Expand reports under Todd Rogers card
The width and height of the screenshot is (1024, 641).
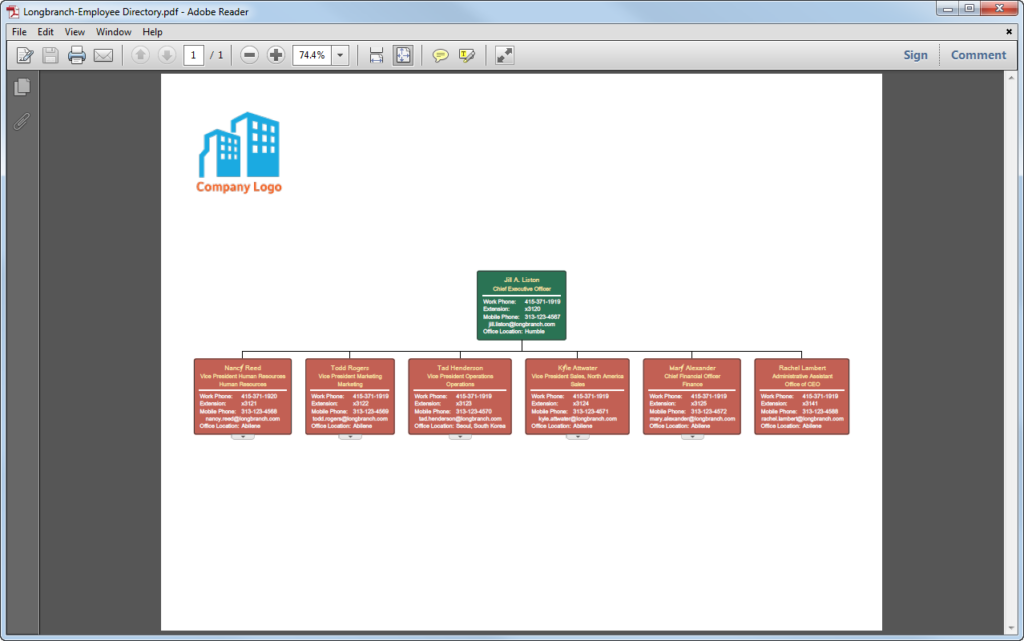(x=350, y=437)
